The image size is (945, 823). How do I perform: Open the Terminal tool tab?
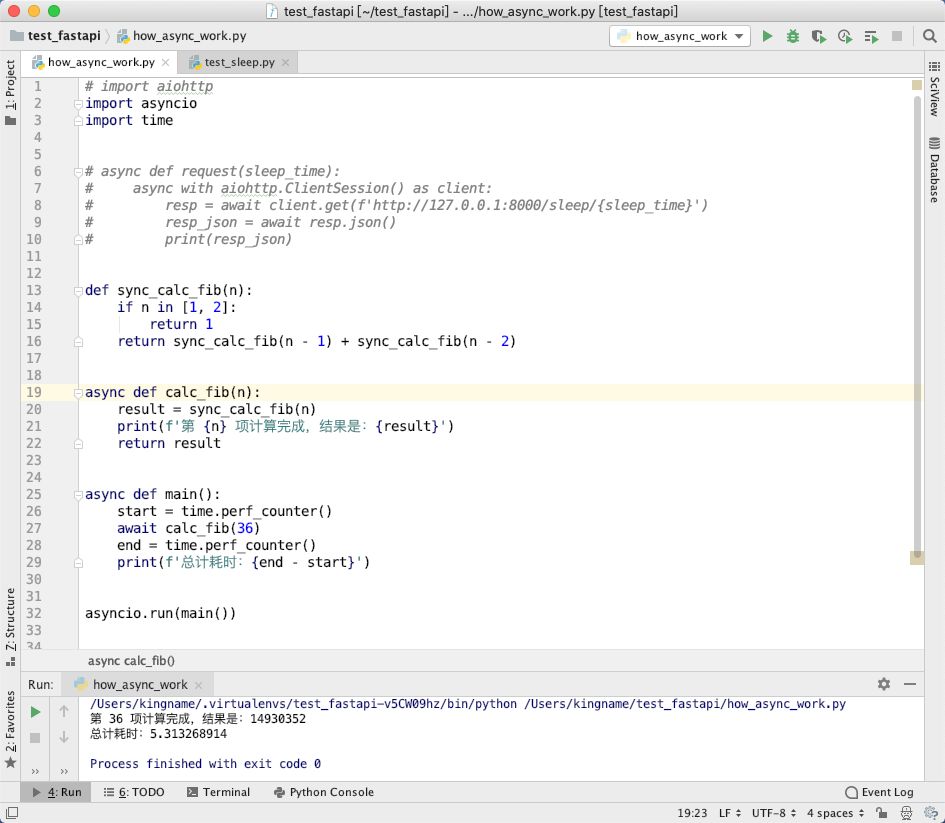(x=218, y=792)
